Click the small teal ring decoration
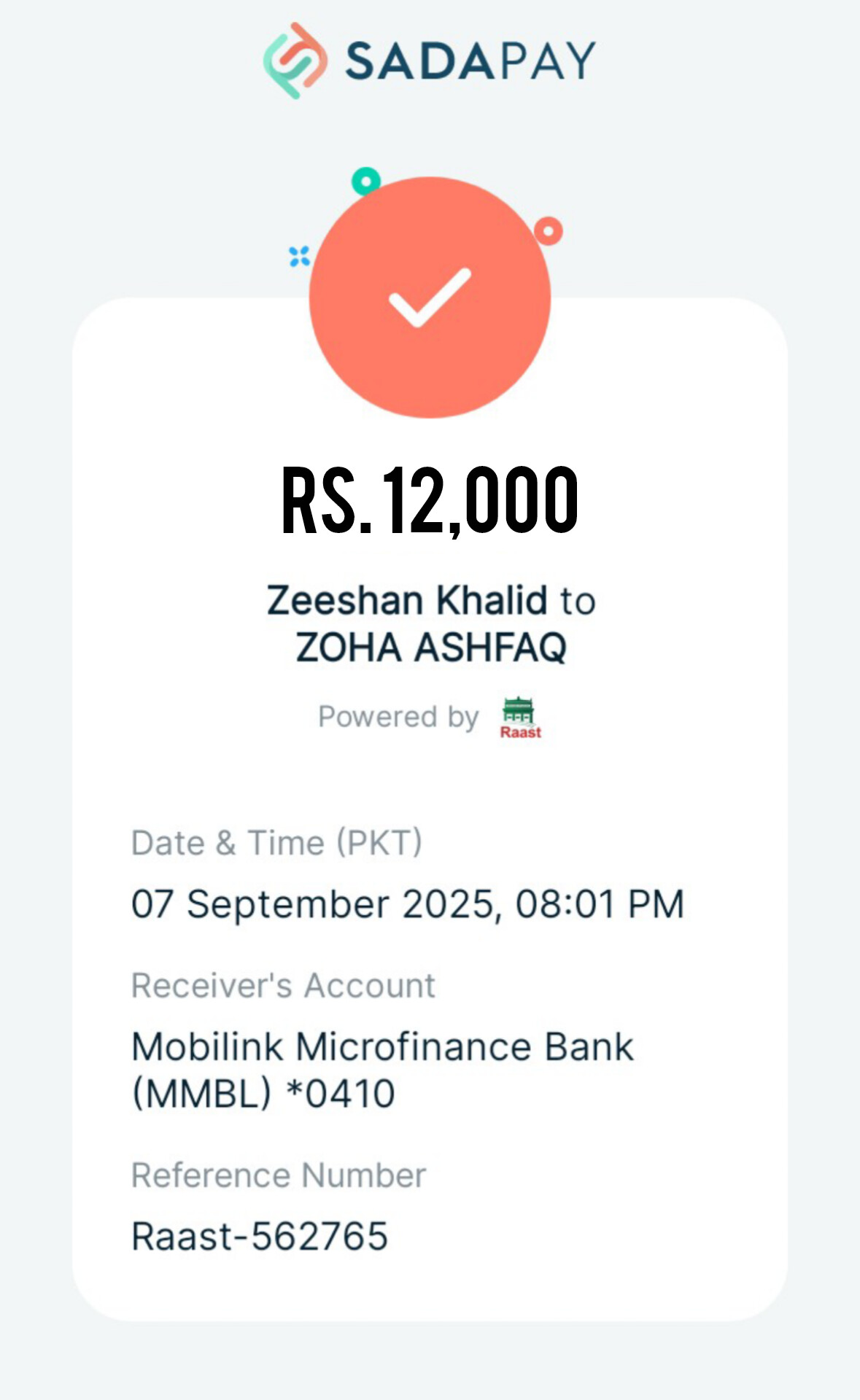This screenshot has width=860, height=1400. click(x=366, y=181)
